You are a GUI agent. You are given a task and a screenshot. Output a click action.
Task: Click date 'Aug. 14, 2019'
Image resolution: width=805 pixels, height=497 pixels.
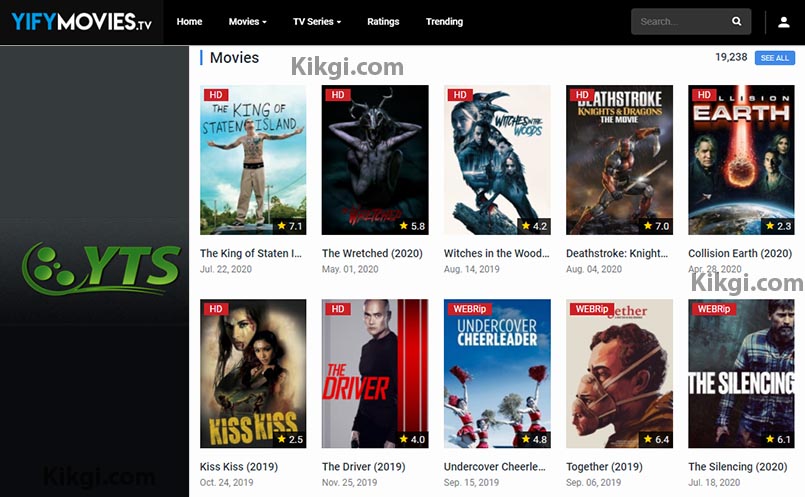click(472, 269)
